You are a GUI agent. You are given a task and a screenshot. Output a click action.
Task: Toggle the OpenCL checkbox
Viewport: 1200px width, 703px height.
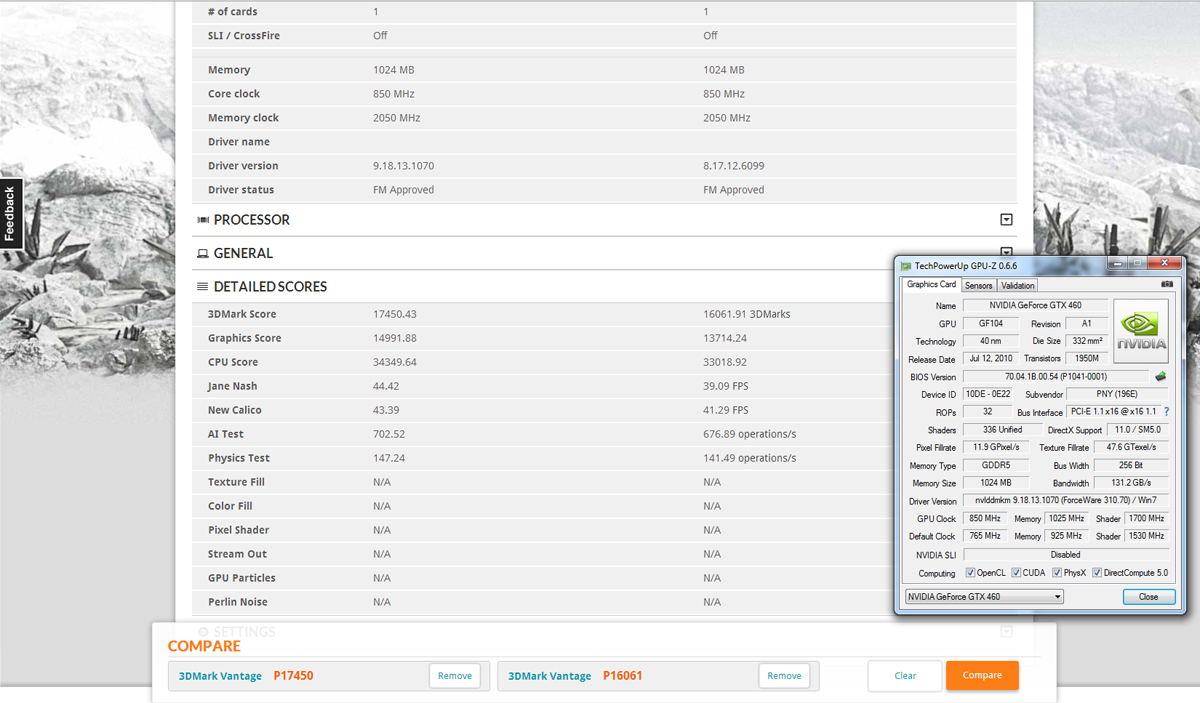coord(970,573)
